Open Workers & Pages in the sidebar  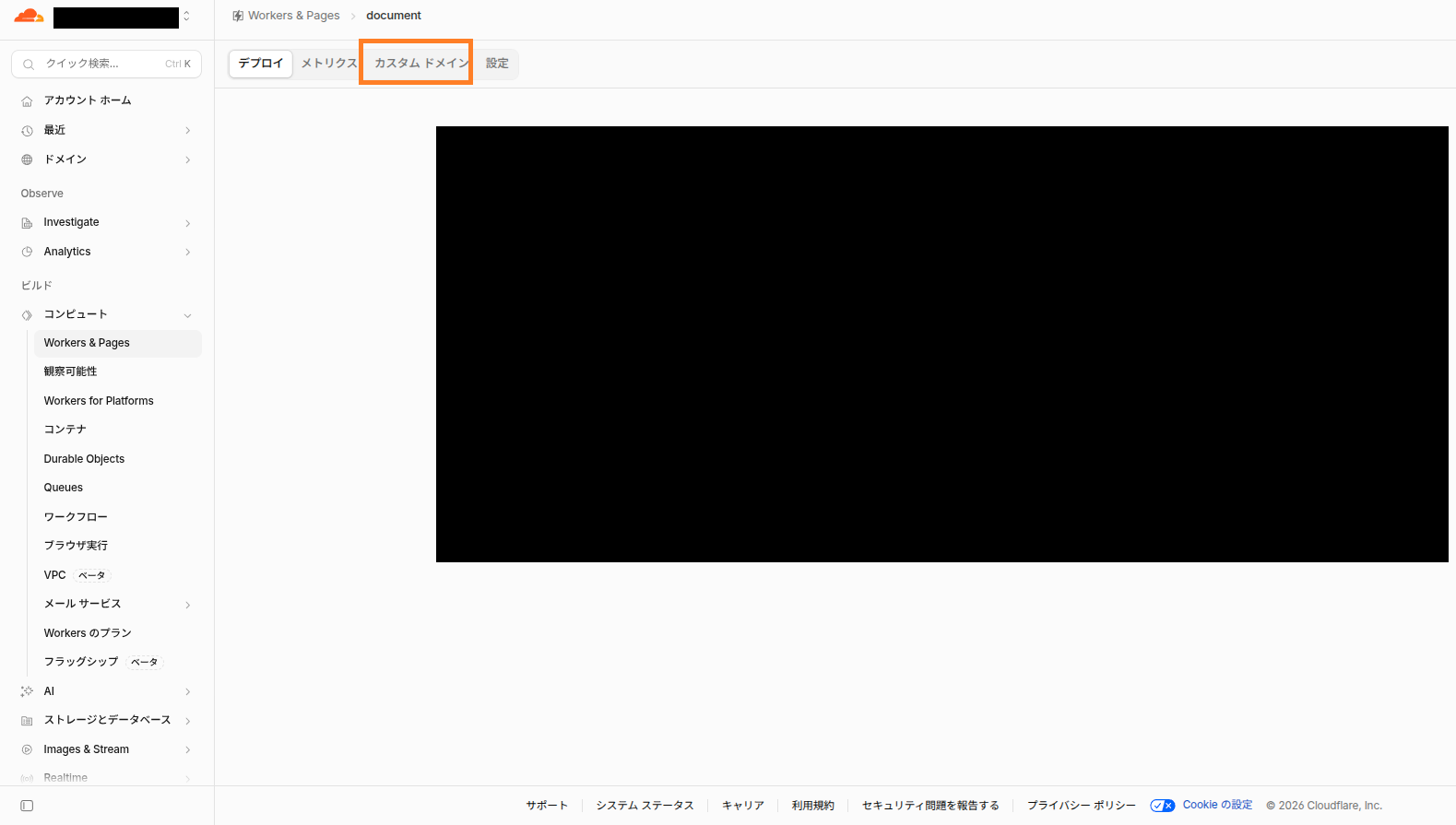tap(118, 343)
